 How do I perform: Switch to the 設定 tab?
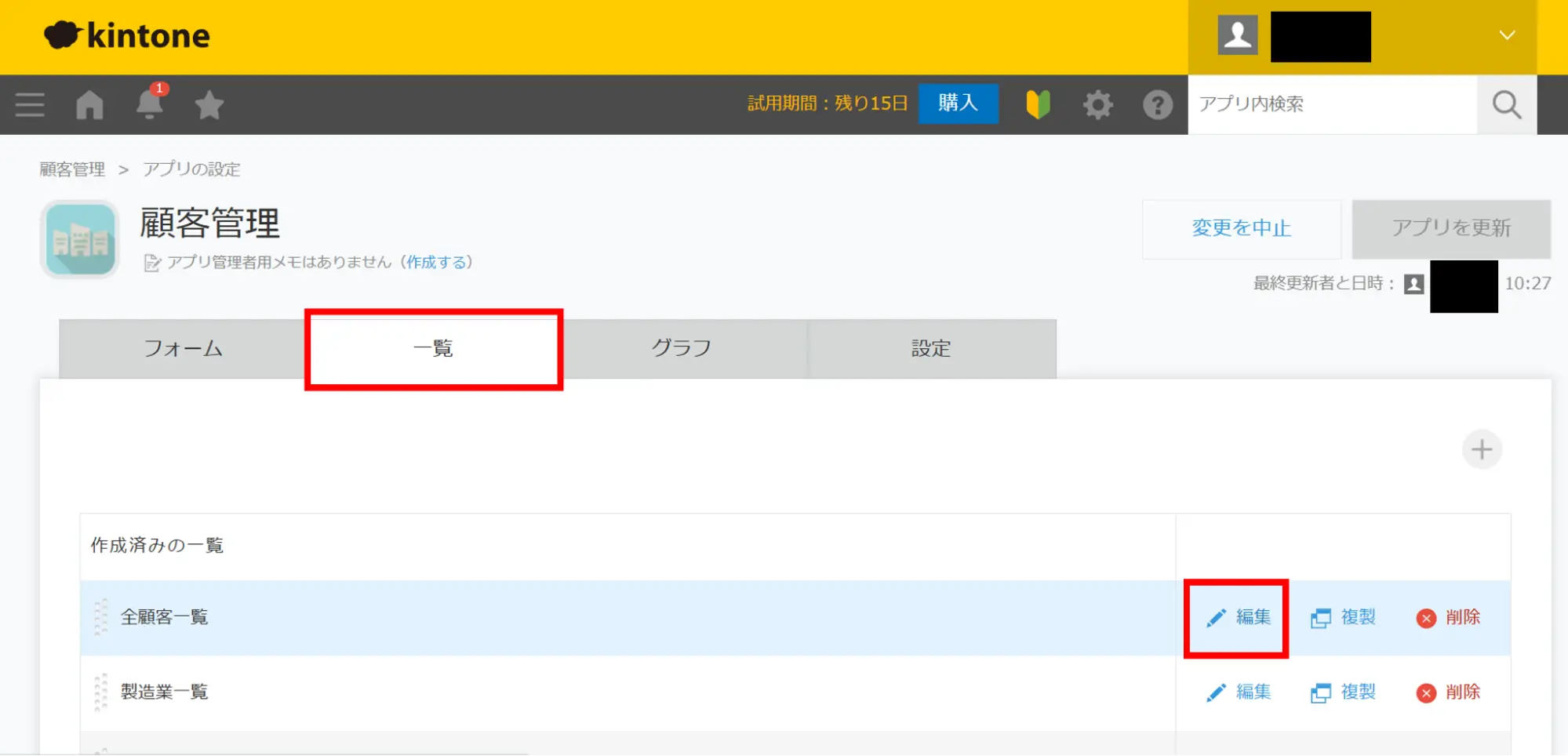coord(931,348)
